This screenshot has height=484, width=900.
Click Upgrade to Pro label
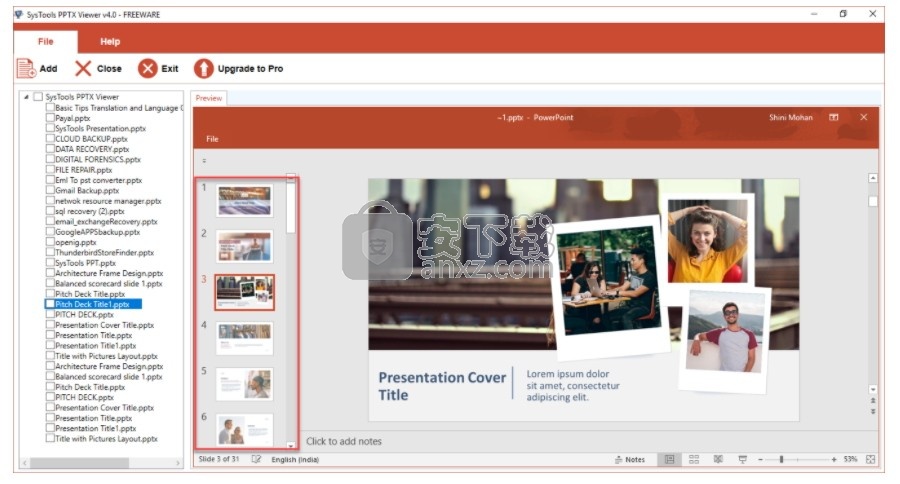pos(250,68)
